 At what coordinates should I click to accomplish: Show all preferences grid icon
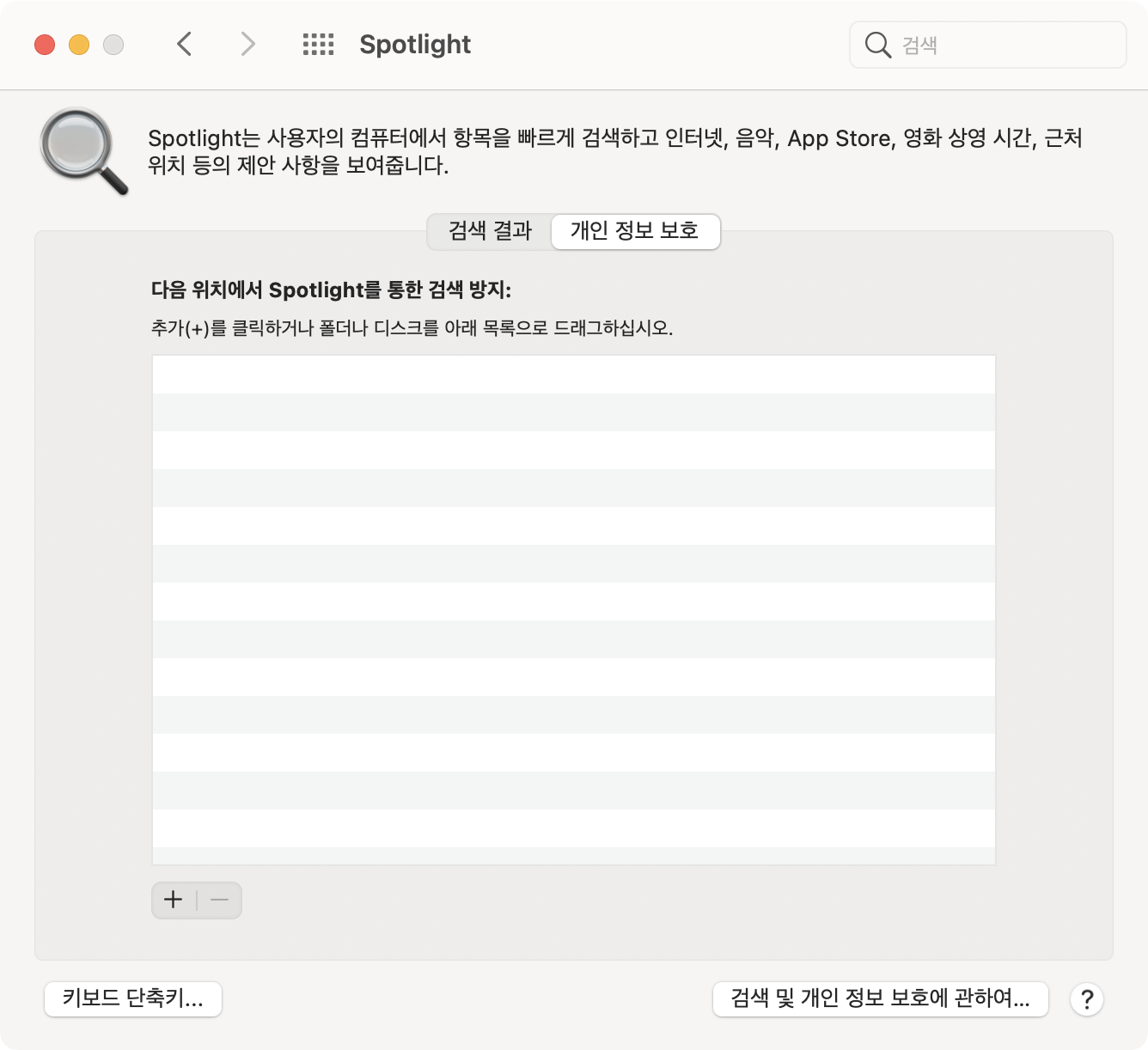318,45
